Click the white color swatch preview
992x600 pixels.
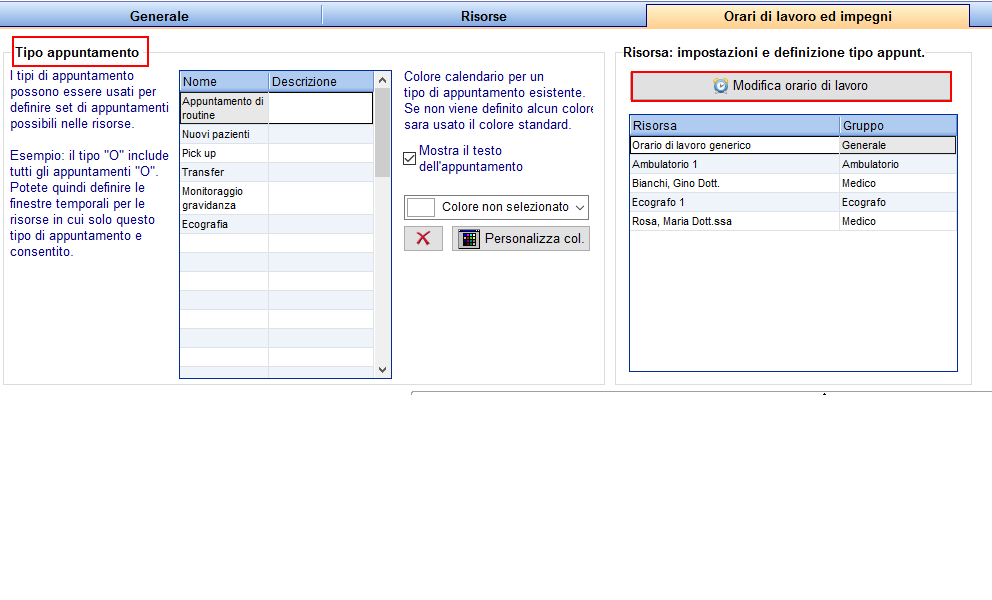pyautogui.click(x=421, y=207)
